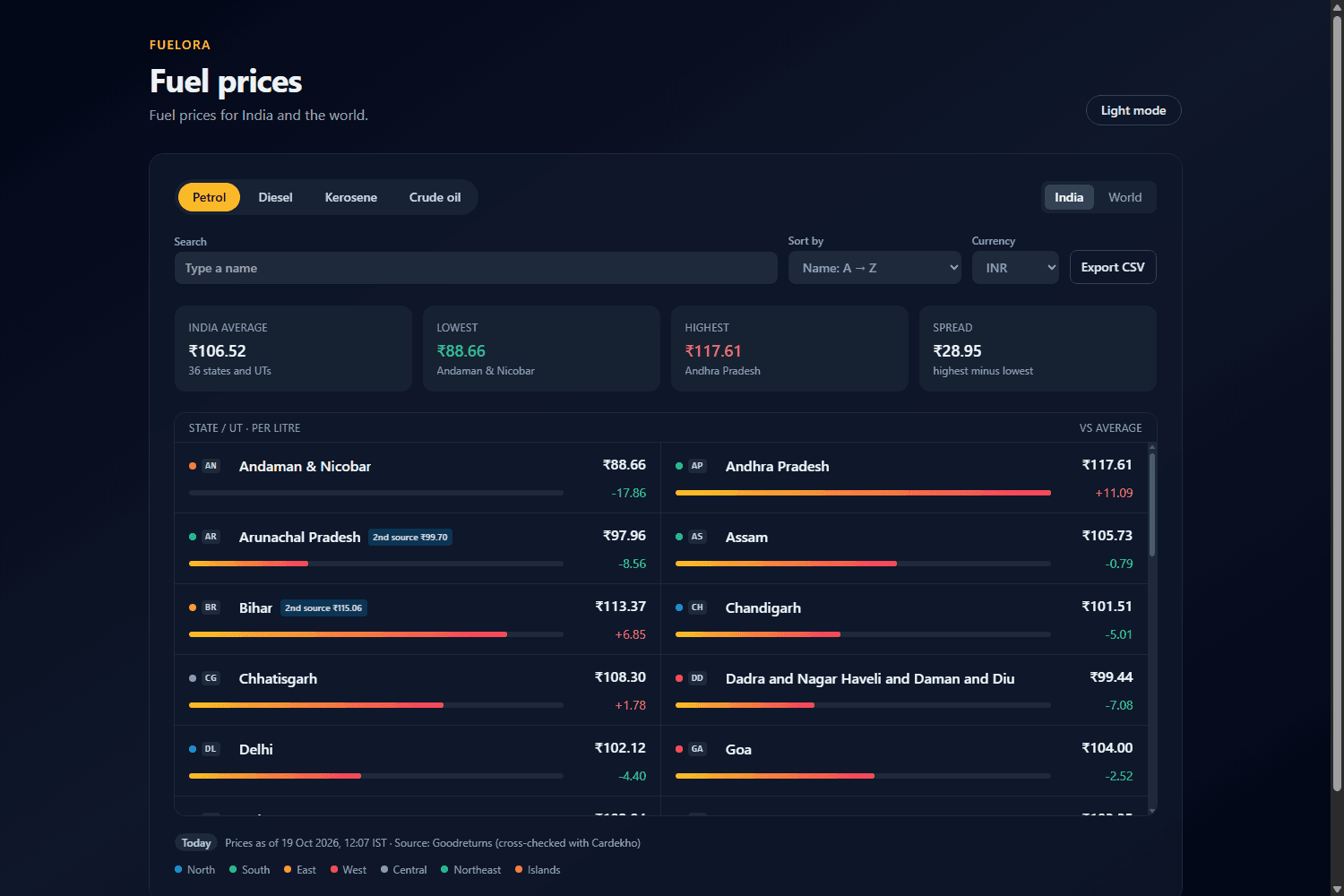Viewport: 1344px width, 896px height.
Task: Select the Chhatisgarh state name
Action: pyautogui.click(x=278, y=679)
